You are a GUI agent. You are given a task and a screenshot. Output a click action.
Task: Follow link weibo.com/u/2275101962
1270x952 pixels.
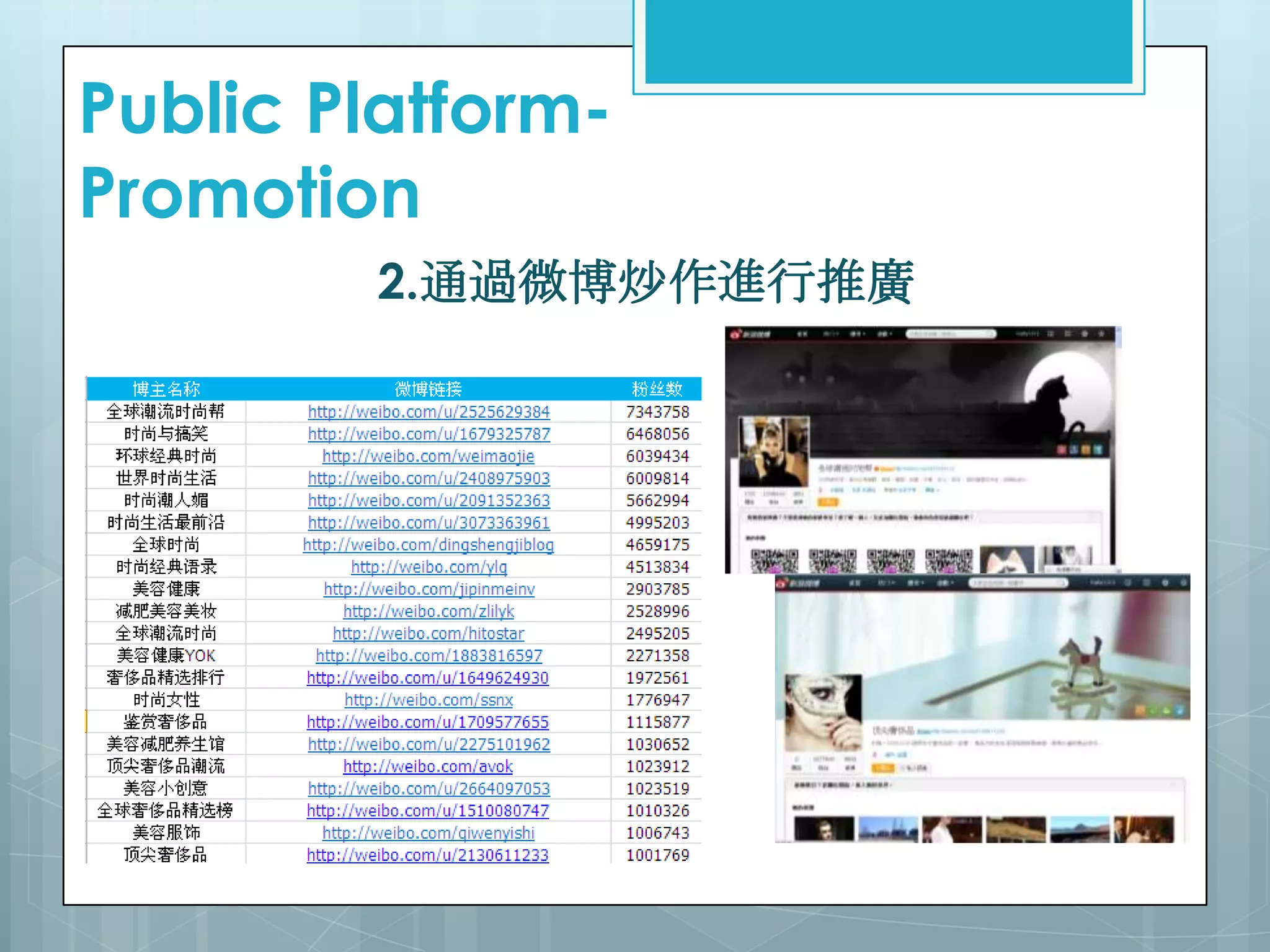point(429,744)
